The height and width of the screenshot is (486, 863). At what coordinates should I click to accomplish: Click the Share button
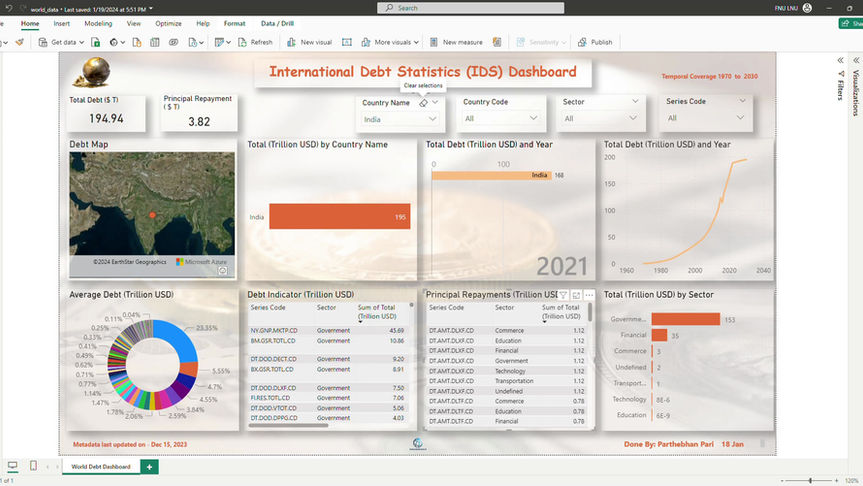click(851, 23)
